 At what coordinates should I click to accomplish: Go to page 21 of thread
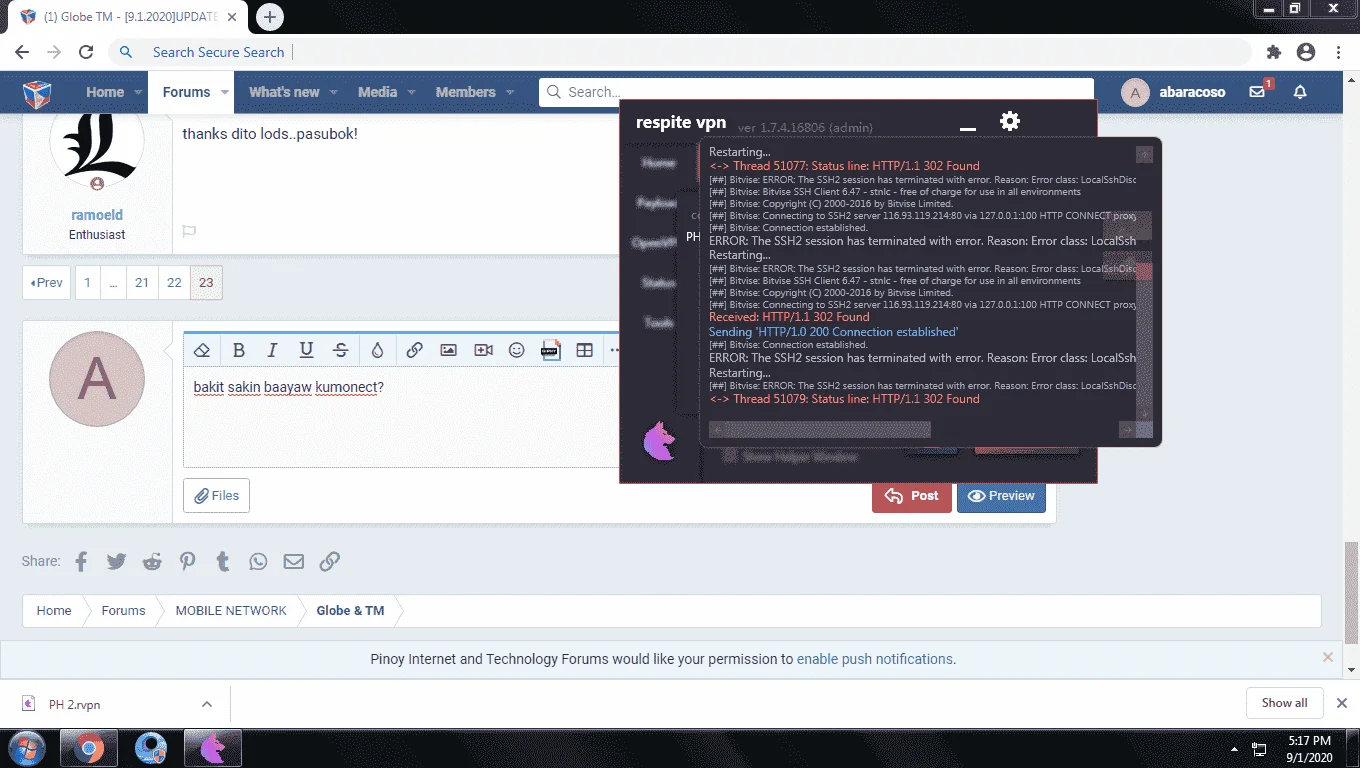(x=142, y=283)
